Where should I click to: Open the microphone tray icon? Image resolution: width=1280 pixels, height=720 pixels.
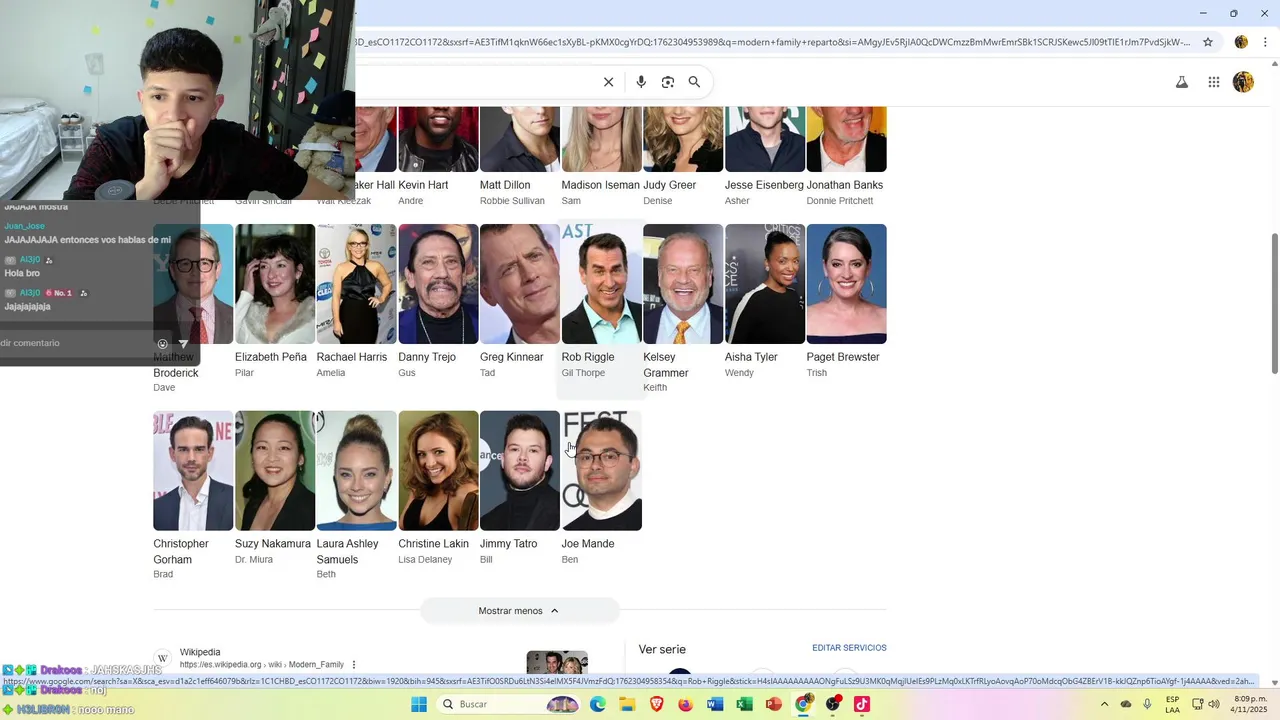click(1147, 704)
